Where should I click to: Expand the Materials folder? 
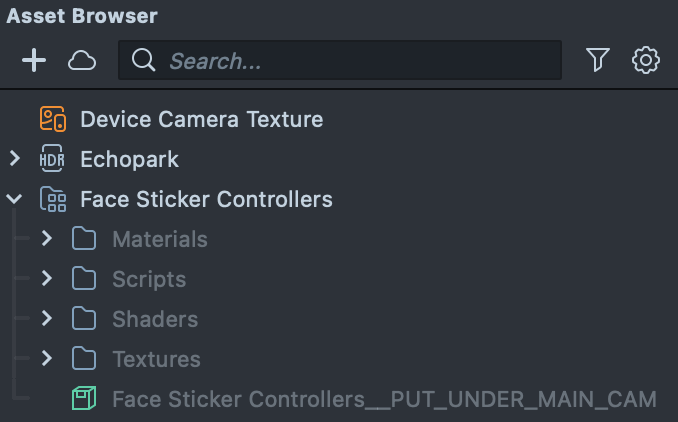47,239
